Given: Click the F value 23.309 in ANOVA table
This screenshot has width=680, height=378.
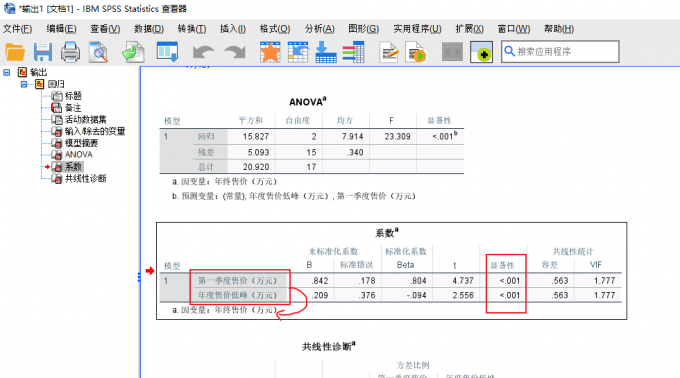Looking at the screenshot, I should [397, 137].
